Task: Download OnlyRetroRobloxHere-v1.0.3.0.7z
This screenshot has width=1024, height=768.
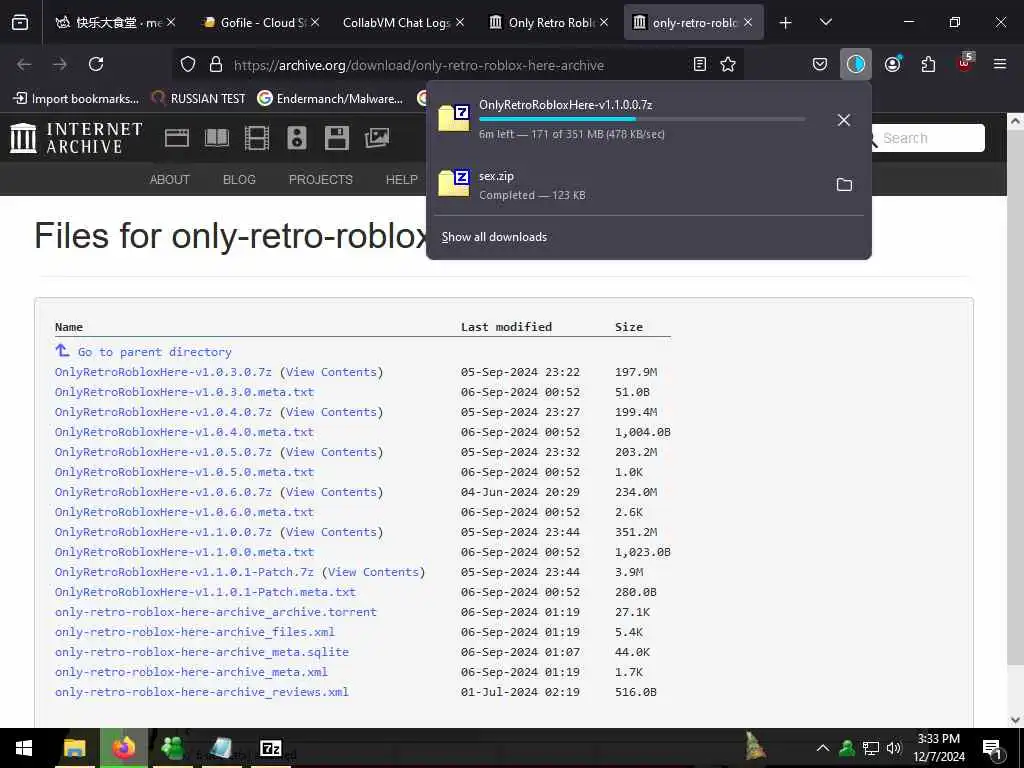Action: point(163,372)
